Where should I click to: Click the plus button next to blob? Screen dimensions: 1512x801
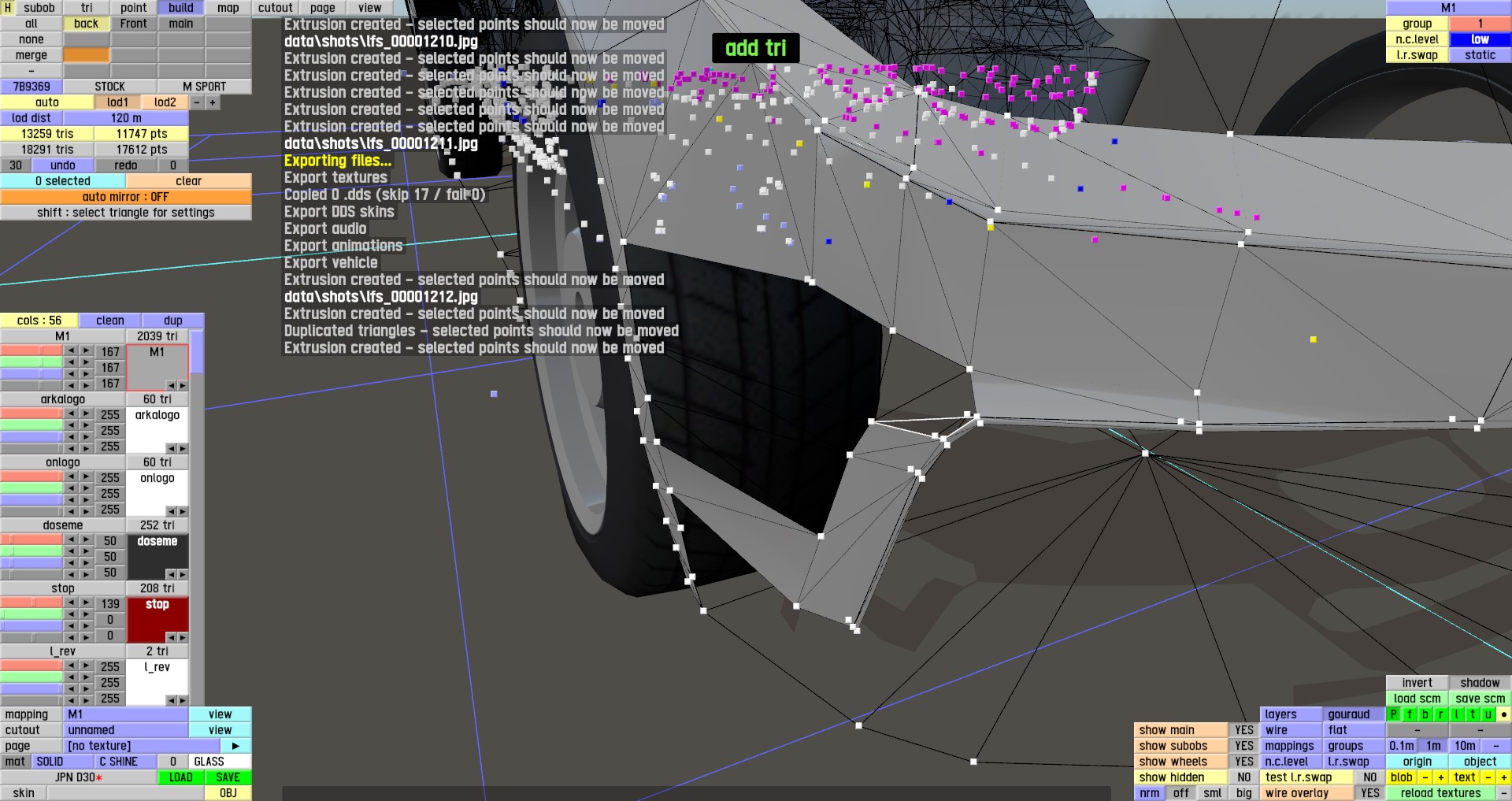[1441, 777]
